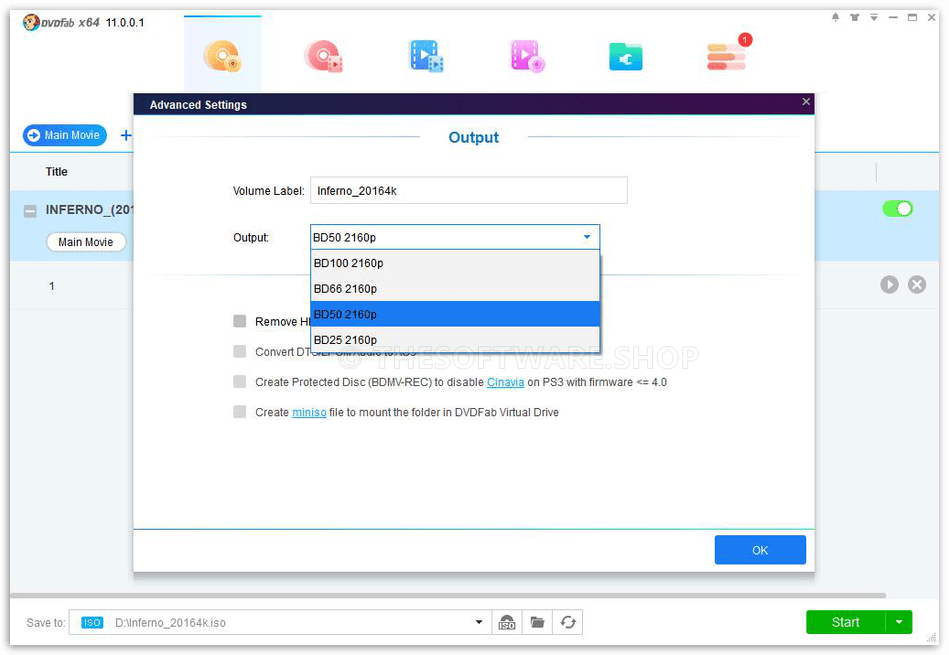Click the notification bell icon
Image resolution: width=949 pixels, height=655 pixels.
click(835, 18)
